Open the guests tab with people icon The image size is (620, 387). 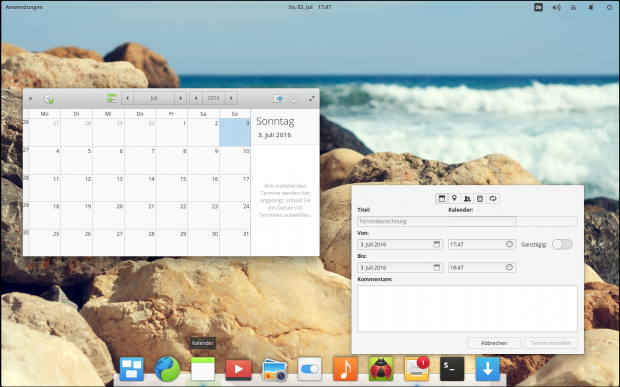[x=467, y=198]
